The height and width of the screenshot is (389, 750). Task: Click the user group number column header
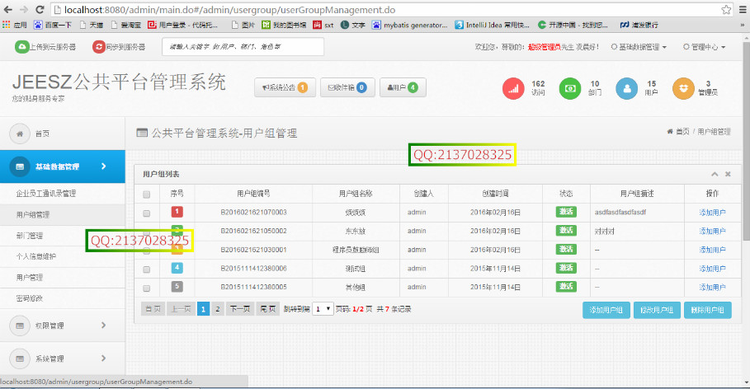coord(254,193)
